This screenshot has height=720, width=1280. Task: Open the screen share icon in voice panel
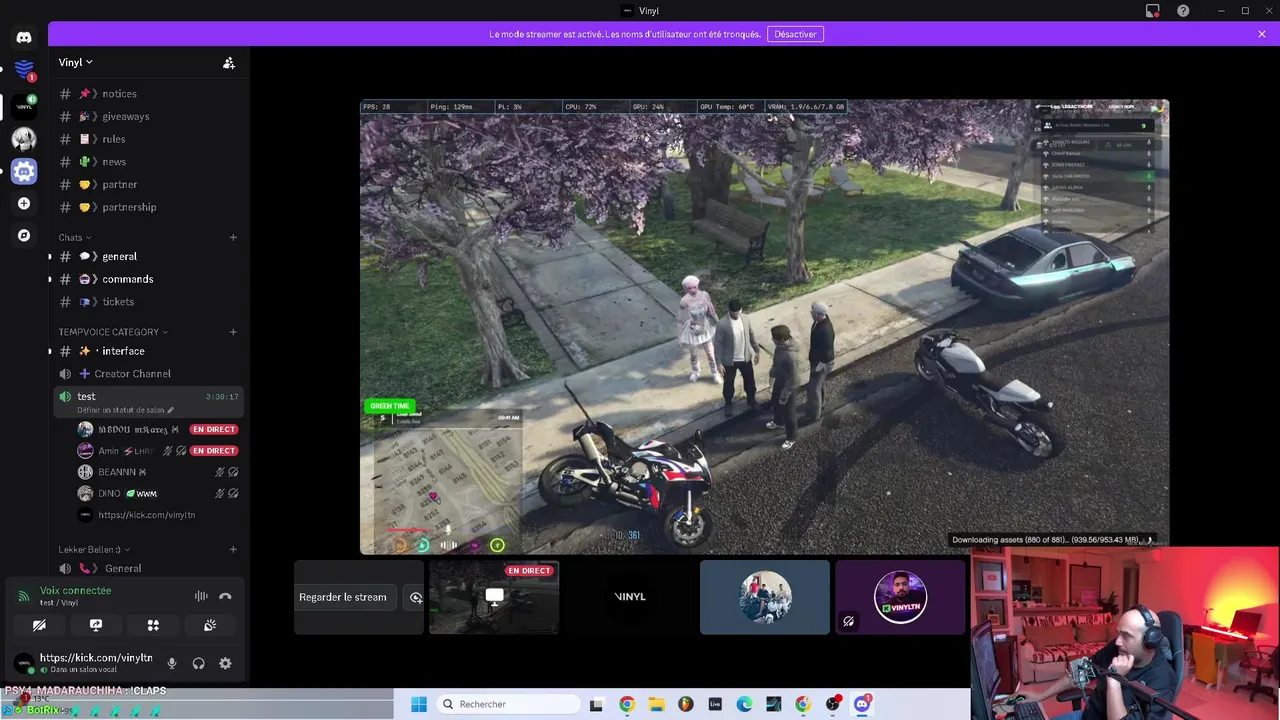coord(96,625)
